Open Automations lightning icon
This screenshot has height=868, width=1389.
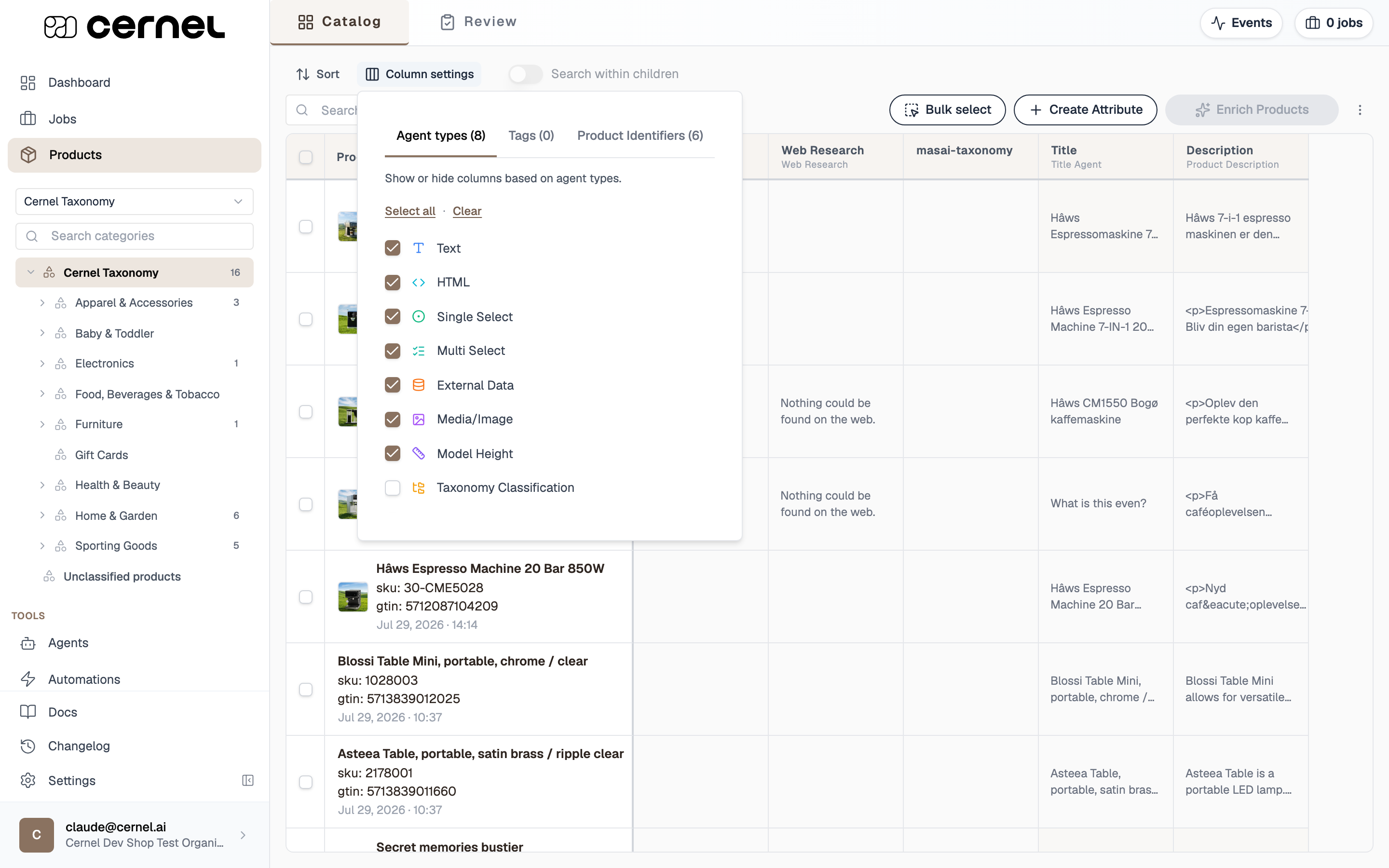tap(28, 679)
